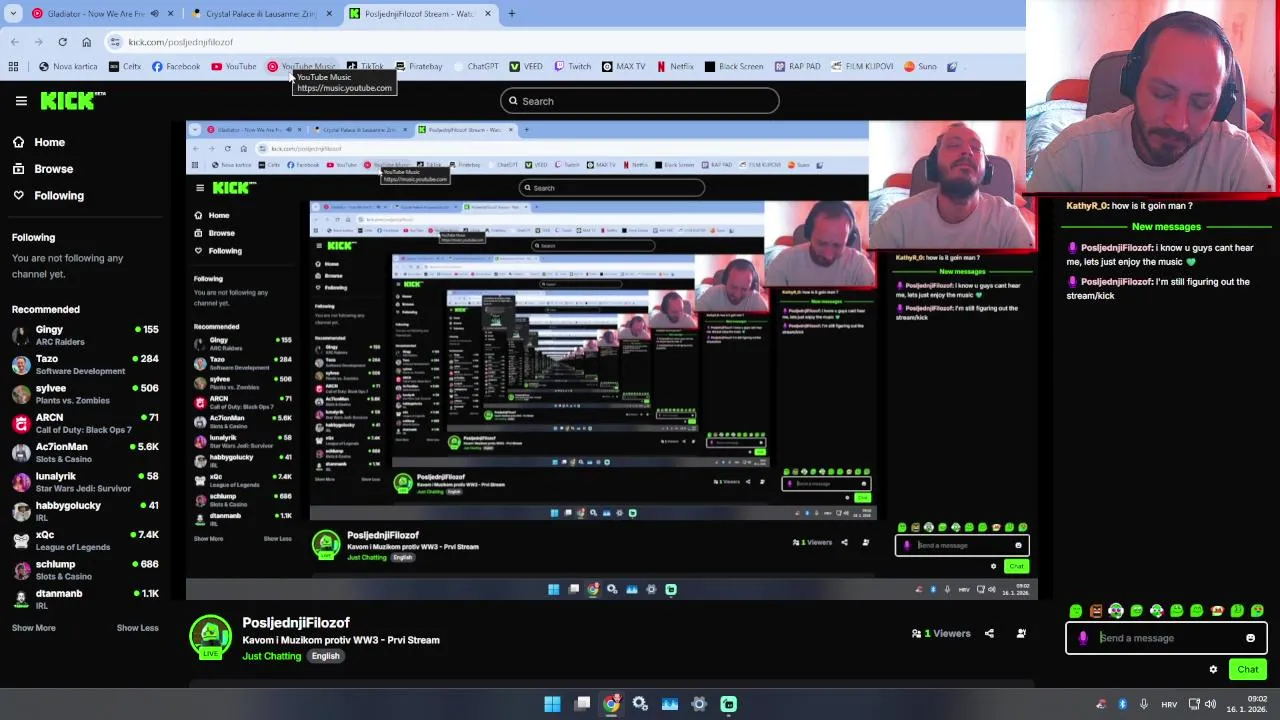Open the Kick app in taskbar
Viewport: 1280px width, 720px height.
click(x=729, y=704)
